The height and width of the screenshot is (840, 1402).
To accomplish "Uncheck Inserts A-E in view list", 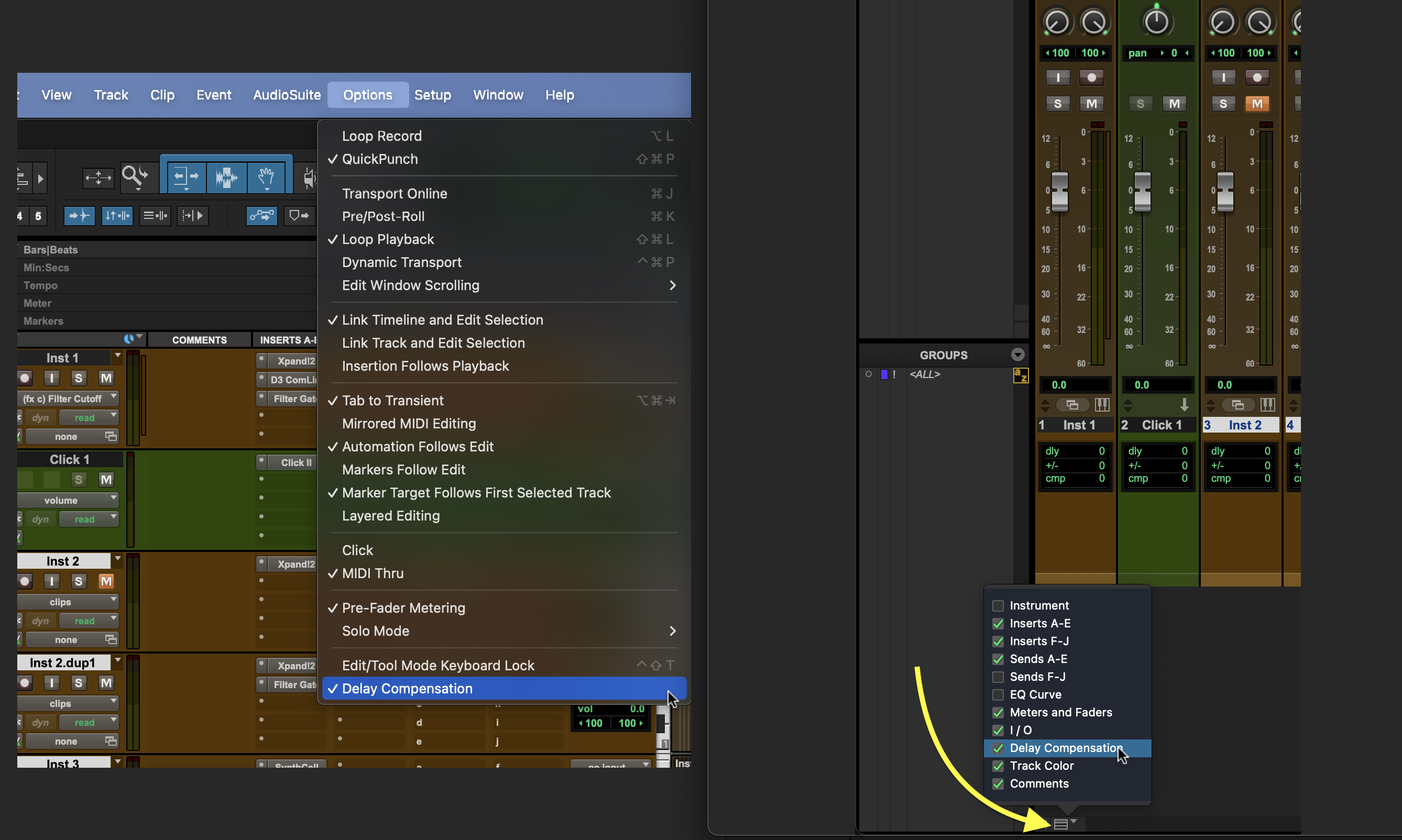I will [x=998, y=624].
